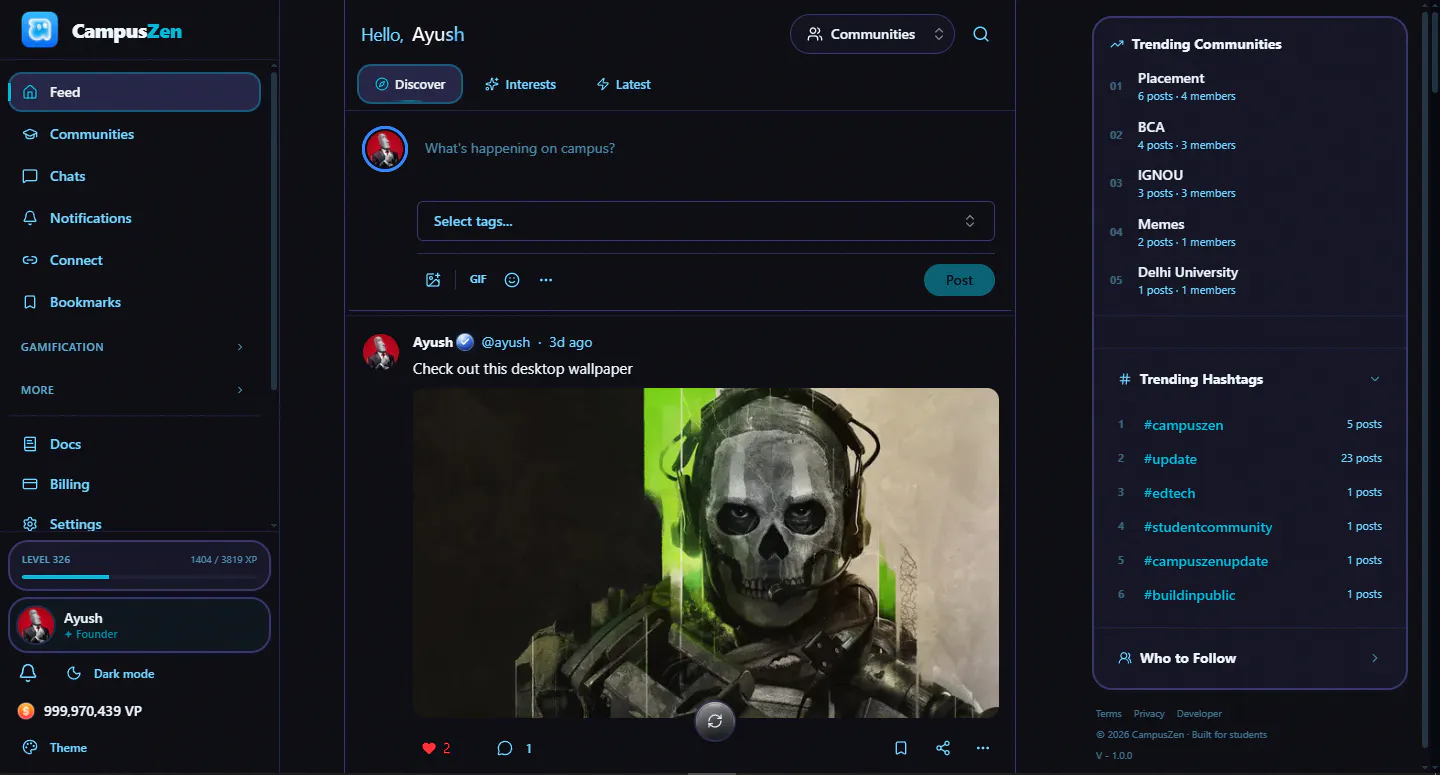Switch to the Discover tab

[410, 85]
